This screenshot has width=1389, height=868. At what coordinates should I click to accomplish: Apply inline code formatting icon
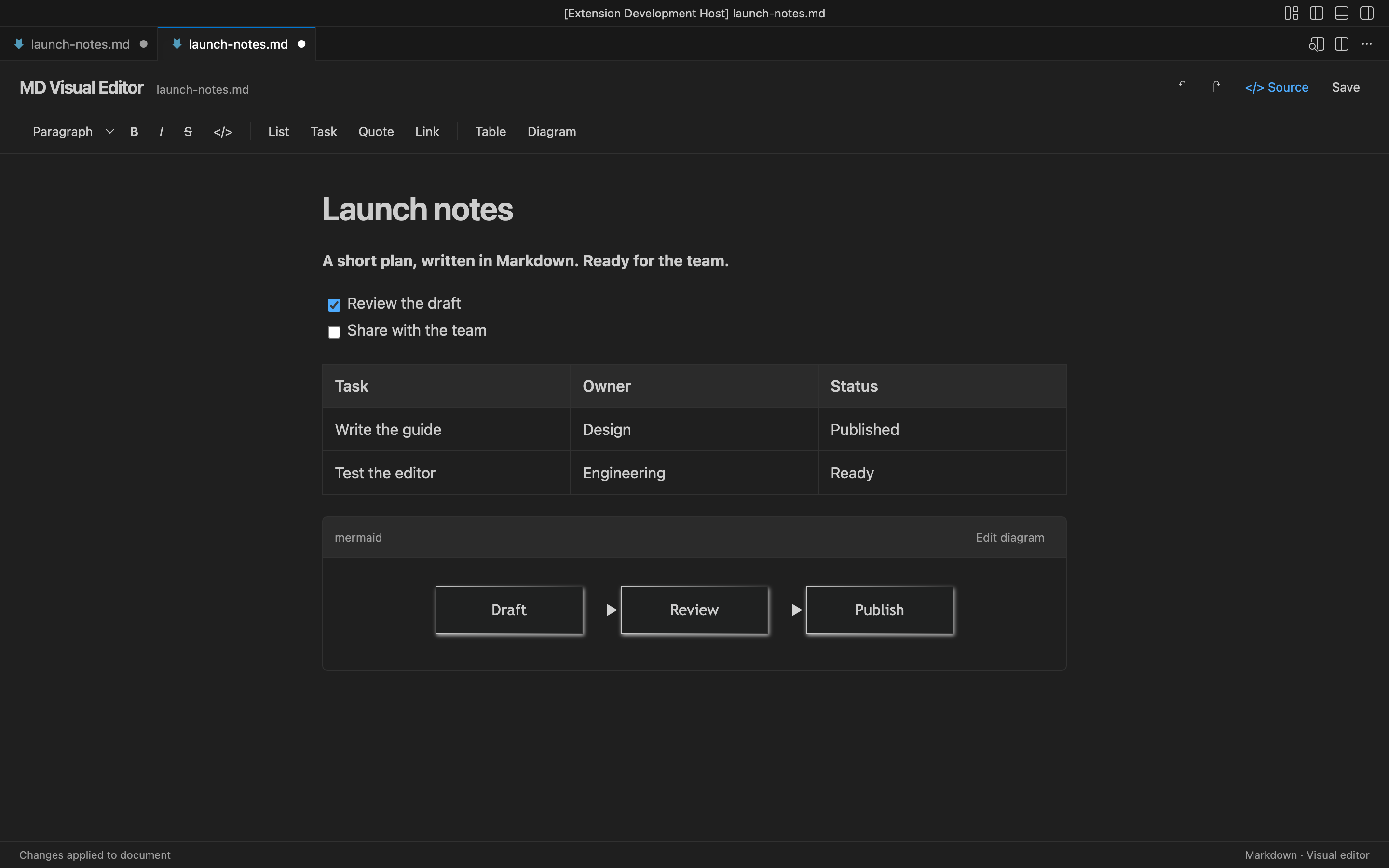coord(223,132)
